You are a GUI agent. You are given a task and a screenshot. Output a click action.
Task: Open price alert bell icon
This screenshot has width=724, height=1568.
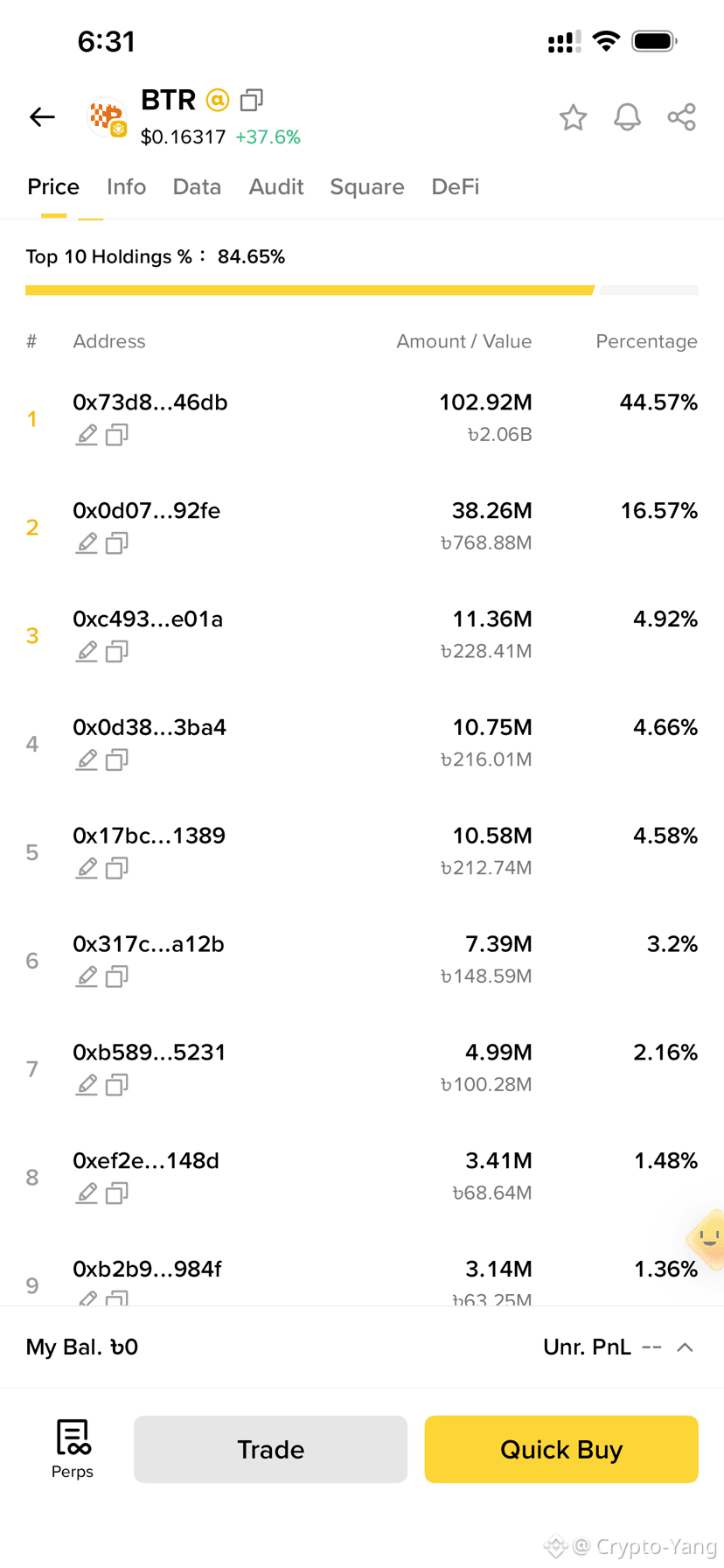[627, 117]
